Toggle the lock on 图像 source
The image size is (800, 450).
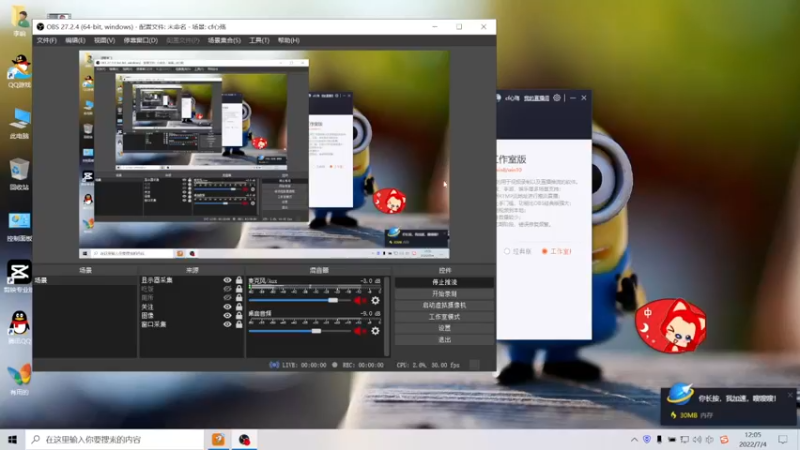pyautogui.click(x=239, y=315)
